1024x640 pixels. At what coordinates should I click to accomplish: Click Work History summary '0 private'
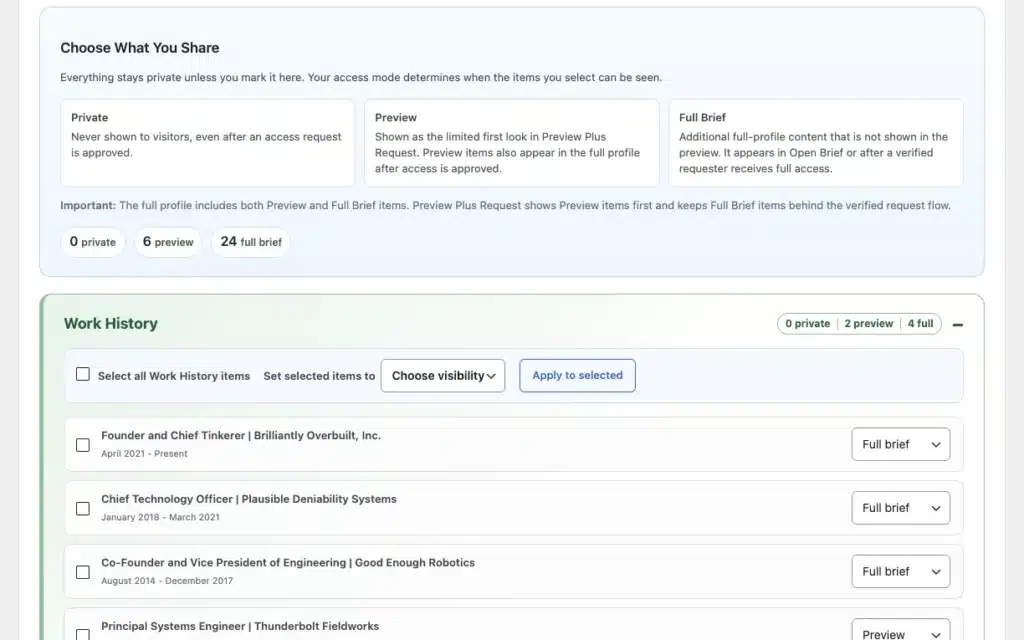[807, 323]
